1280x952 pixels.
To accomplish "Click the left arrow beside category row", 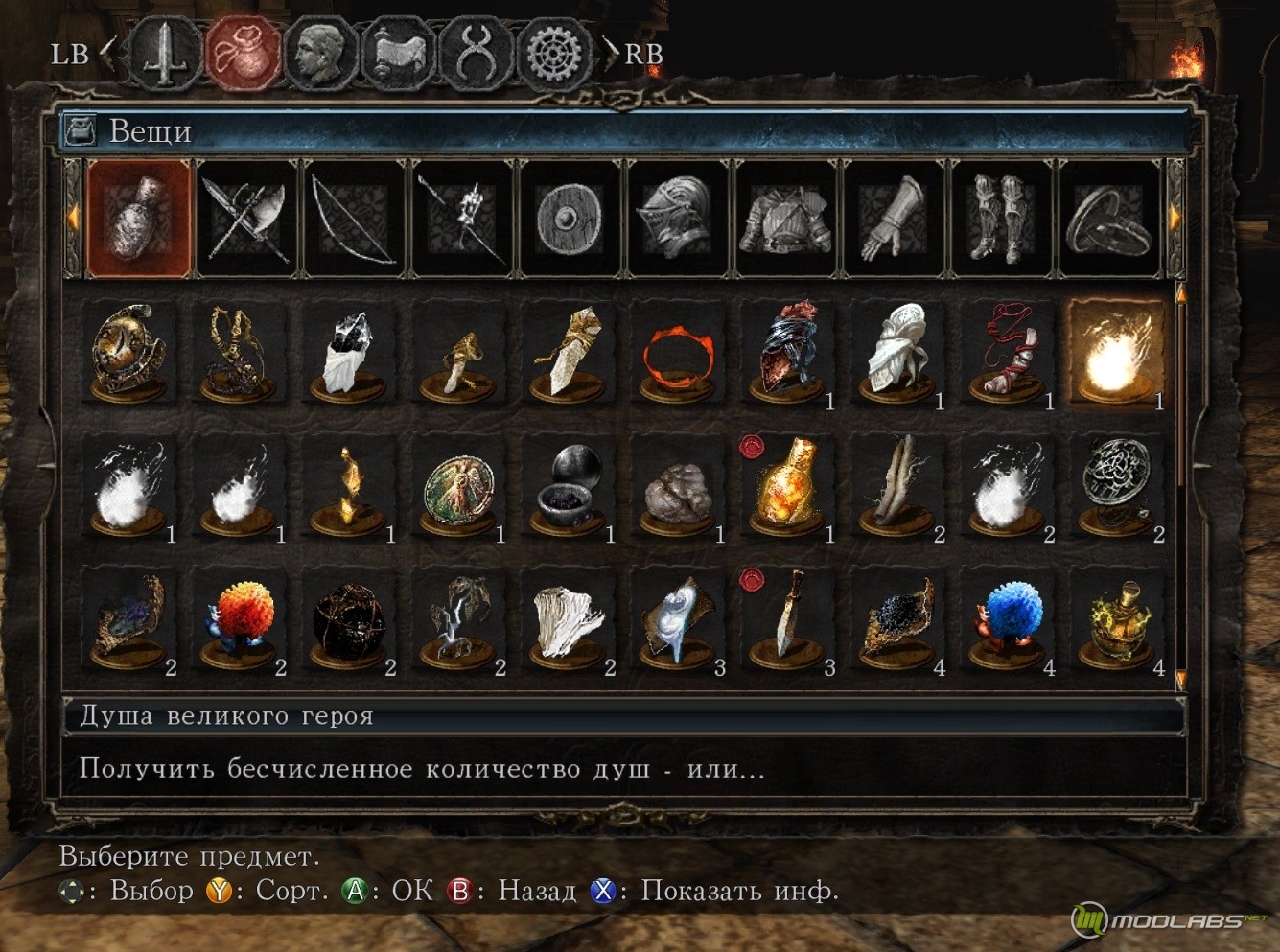I will tap(74, 220).
